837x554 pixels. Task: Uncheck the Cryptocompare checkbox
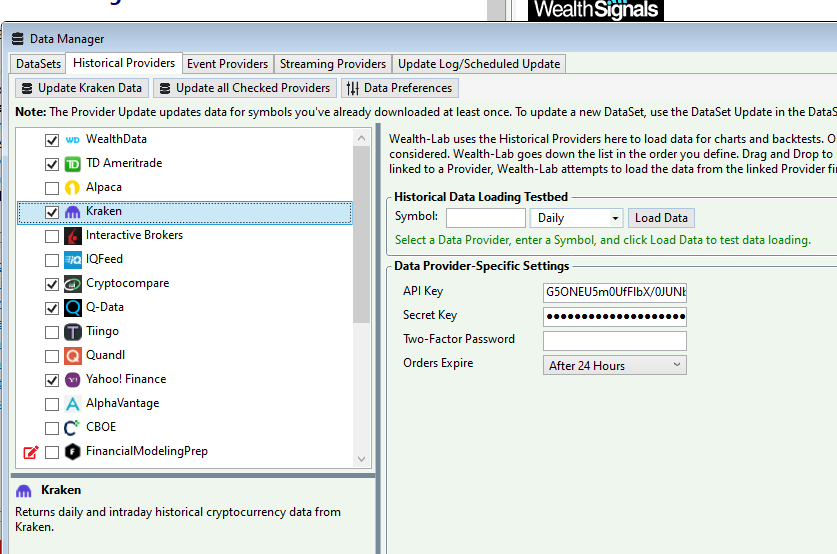coord(52,284)
